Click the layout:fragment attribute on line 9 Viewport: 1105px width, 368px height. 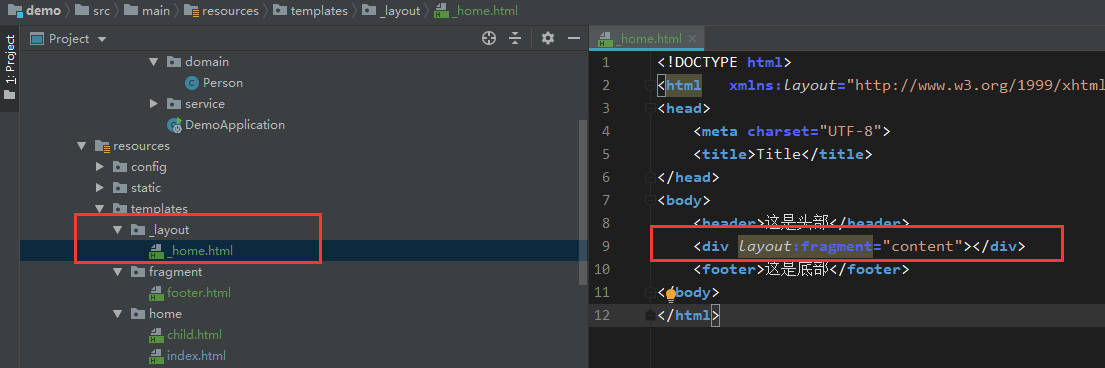(x=805, y=246)
